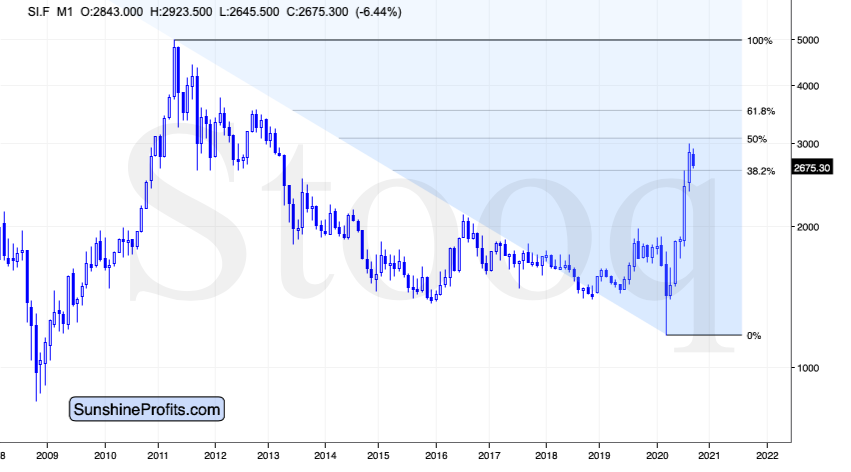Viewport: 851px width, 472px height.
Task: Select the 38.2% retracement label
Action: pos(761,171)
